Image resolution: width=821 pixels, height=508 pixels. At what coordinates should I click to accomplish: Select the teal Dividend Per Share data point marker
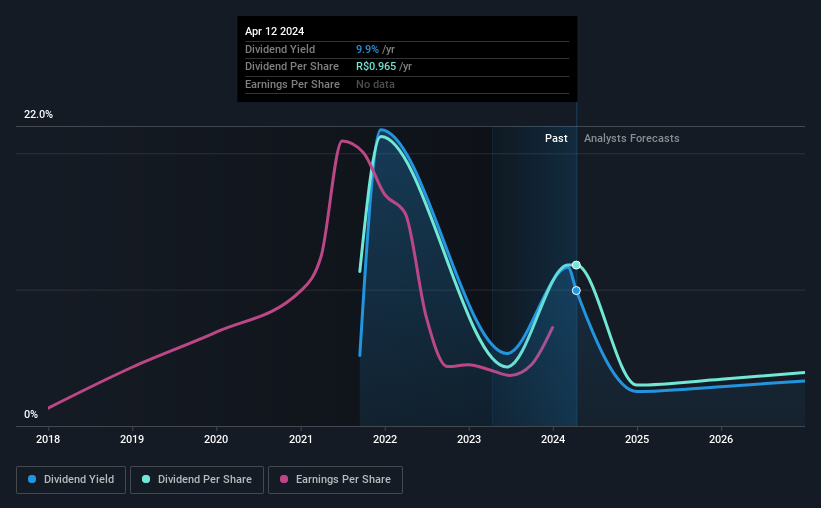click(x=576, y=265)
